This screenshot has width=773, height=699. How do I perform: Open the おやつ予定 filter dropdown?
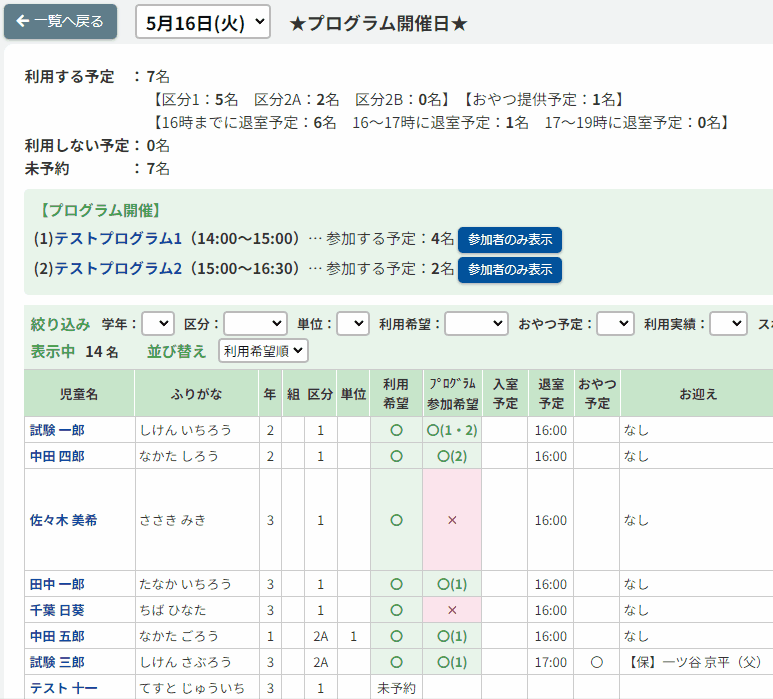tap(616, 324)
